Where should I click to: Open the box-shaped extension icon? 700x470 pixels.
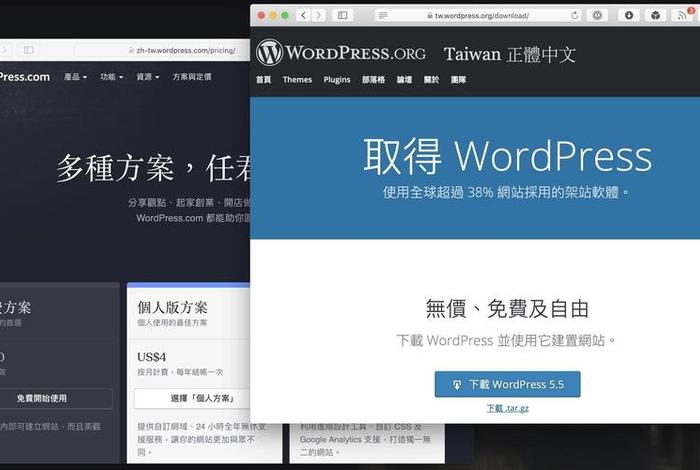coord(655,15)
